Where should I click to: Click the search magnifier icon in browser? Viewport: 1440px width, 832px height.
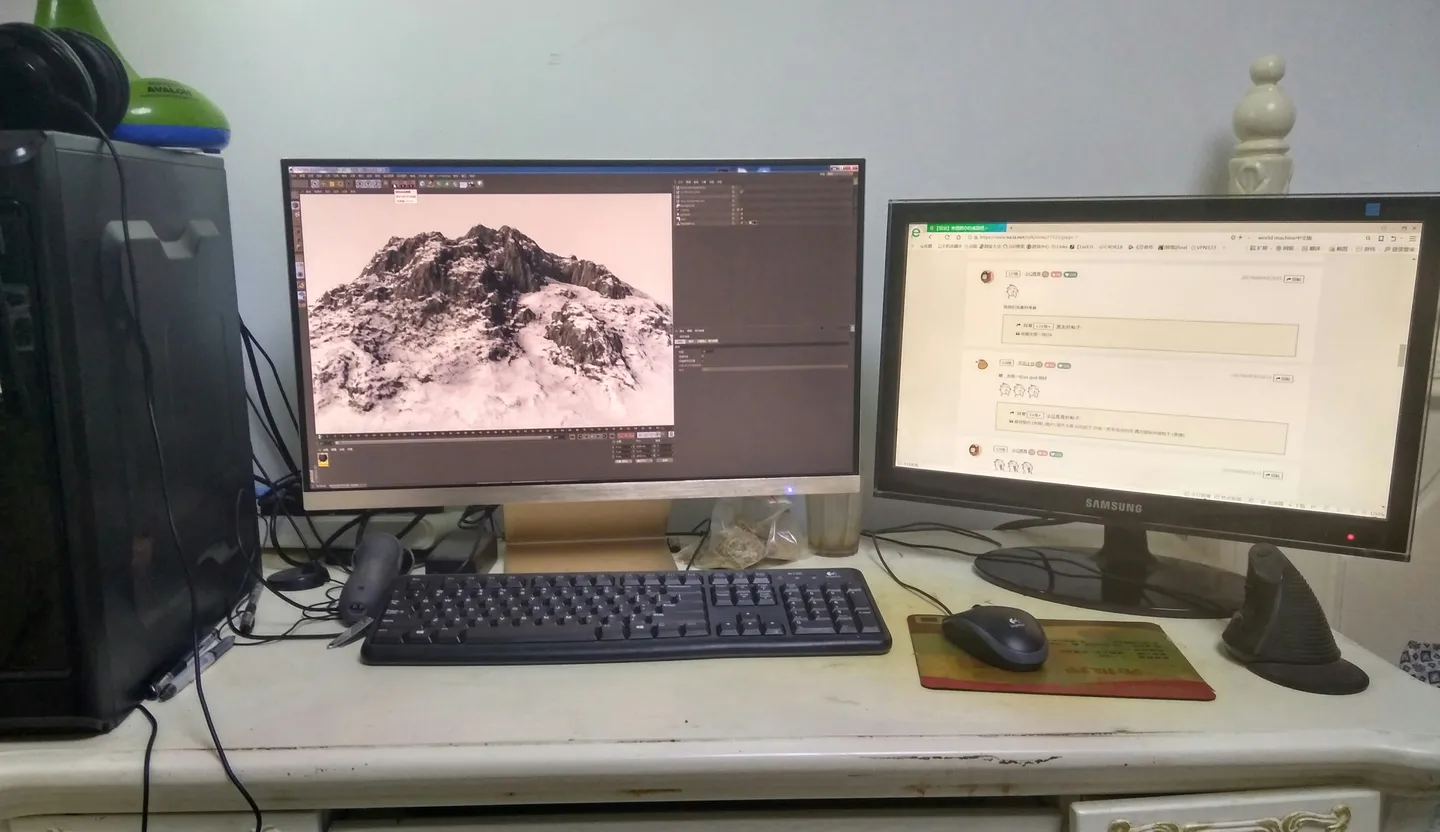(1366, 238)
